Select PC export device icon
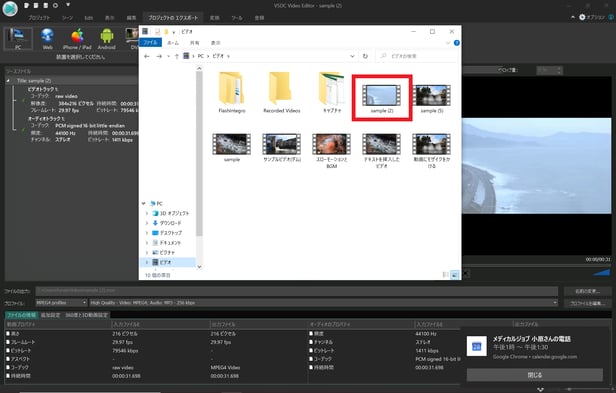 click(x=18, y=39)
